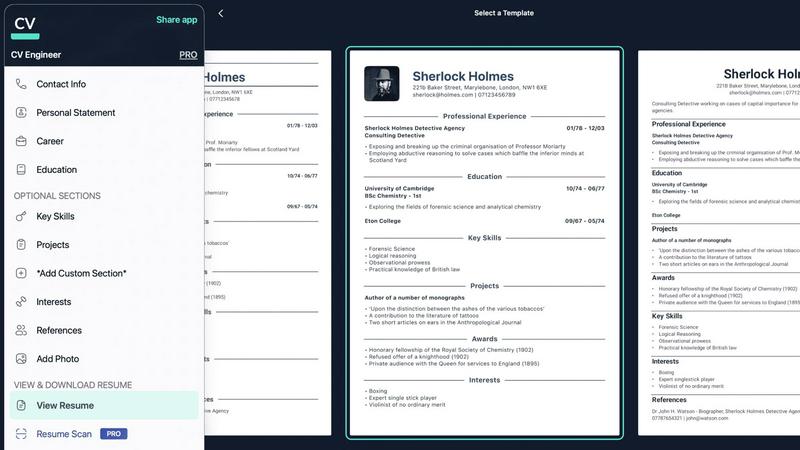Open the References section

coord(104,331)
